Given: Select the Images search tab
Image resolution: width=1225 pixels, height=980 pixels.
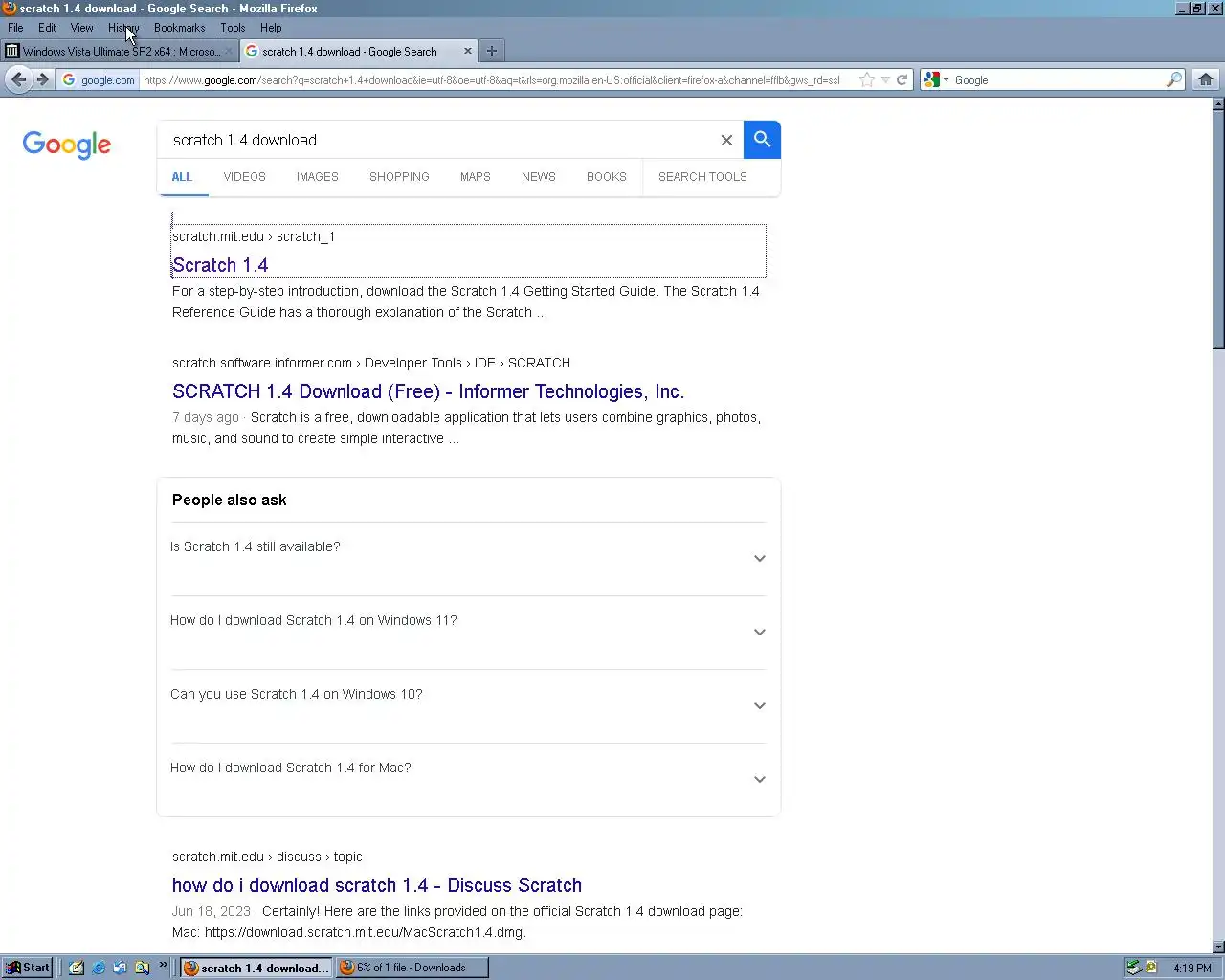Looking at the screenshot, I should (318, 177).
